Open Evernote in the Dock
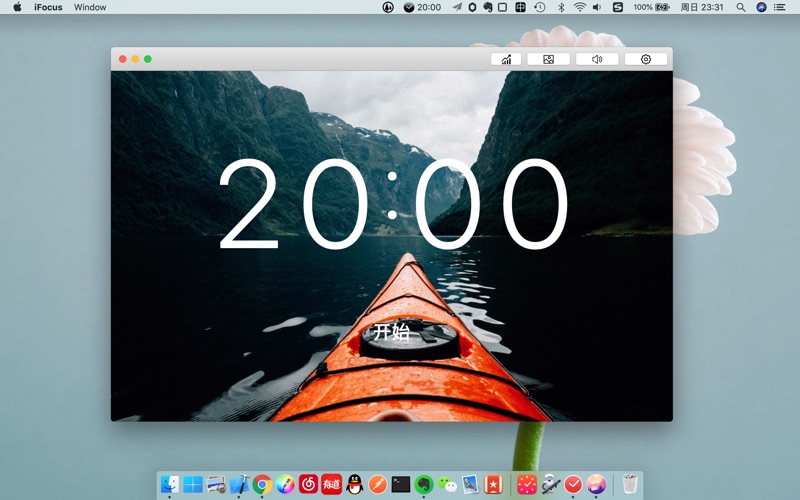The image size is (800, 500). (x=423, y=484)
